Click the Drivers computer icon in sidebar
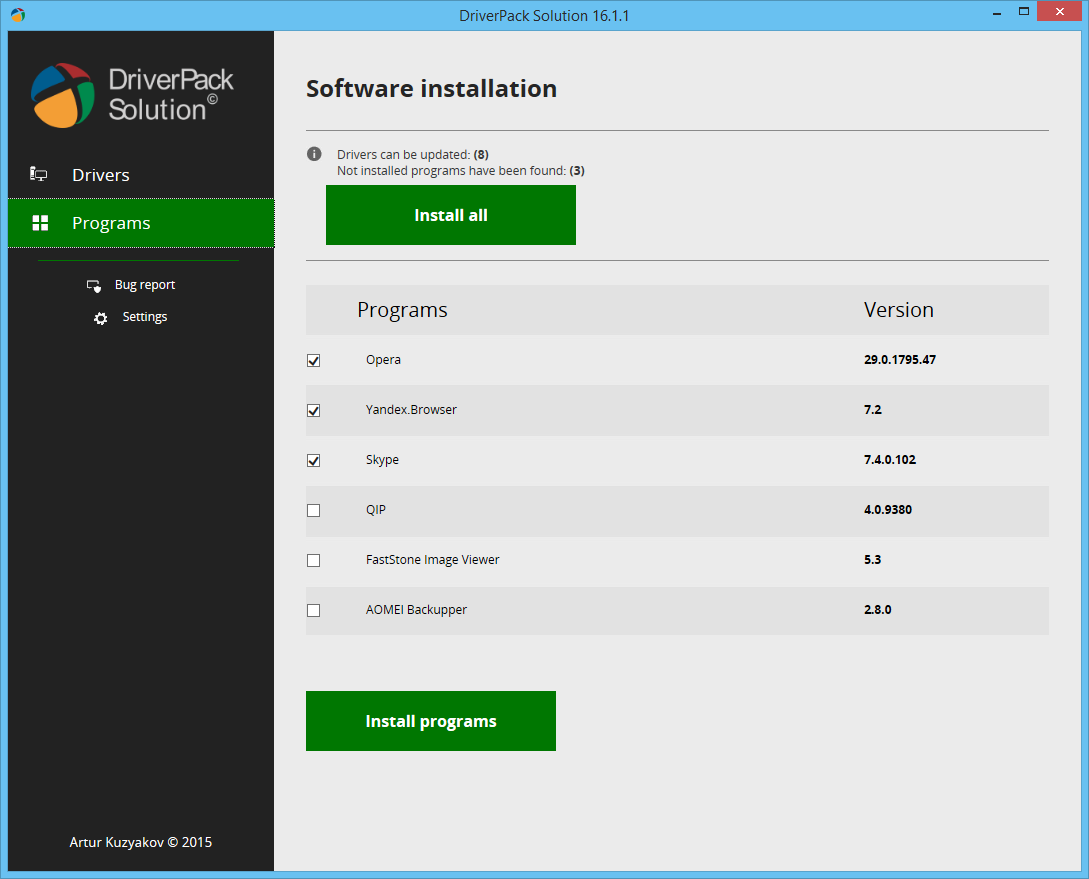Image resolution: width=1089 pixels, height=879 pixels. [39, 175]
